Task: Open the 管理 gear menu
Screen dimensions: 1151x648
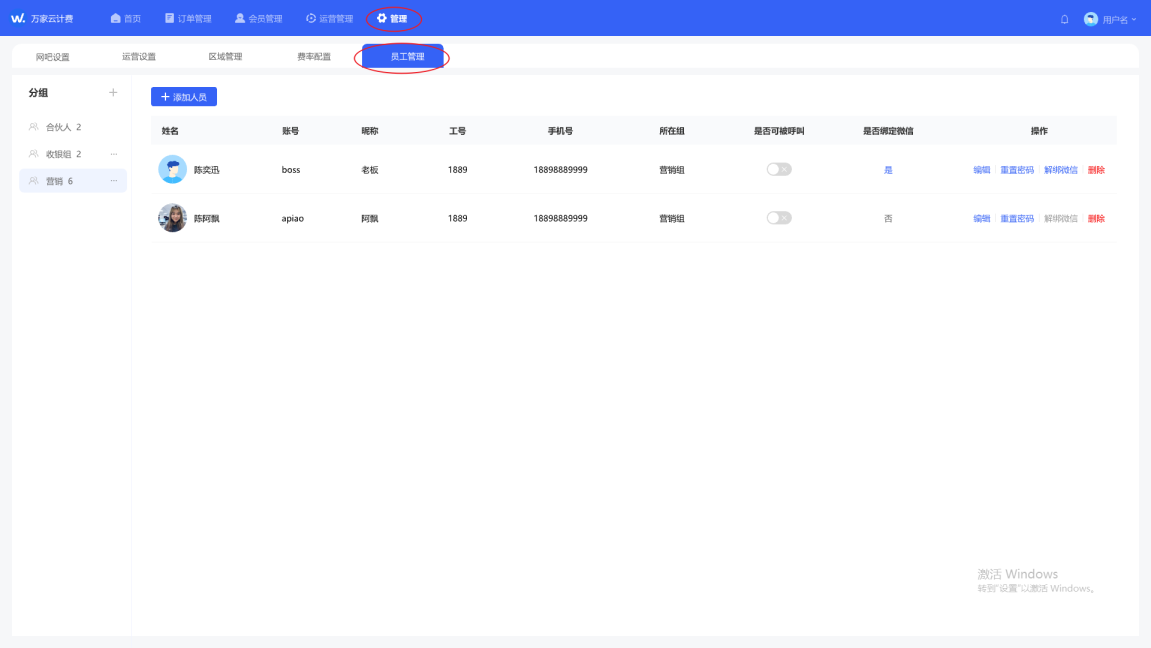Action: [392, 18]
